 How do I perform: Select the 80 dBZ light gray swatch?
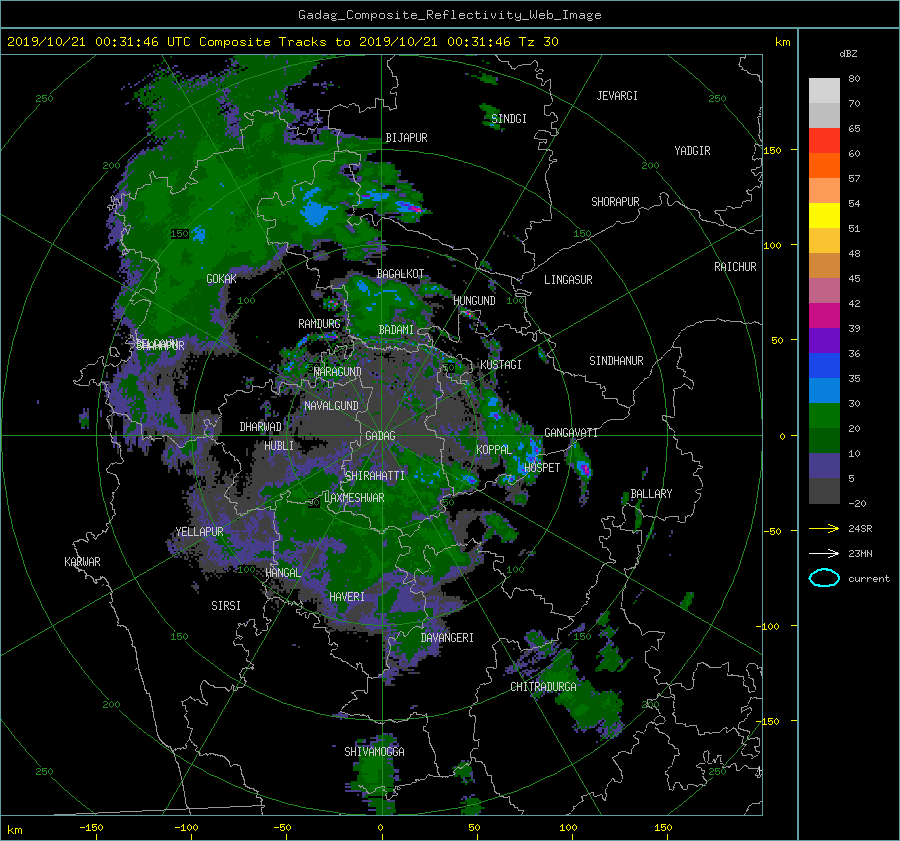coord(824,90)
